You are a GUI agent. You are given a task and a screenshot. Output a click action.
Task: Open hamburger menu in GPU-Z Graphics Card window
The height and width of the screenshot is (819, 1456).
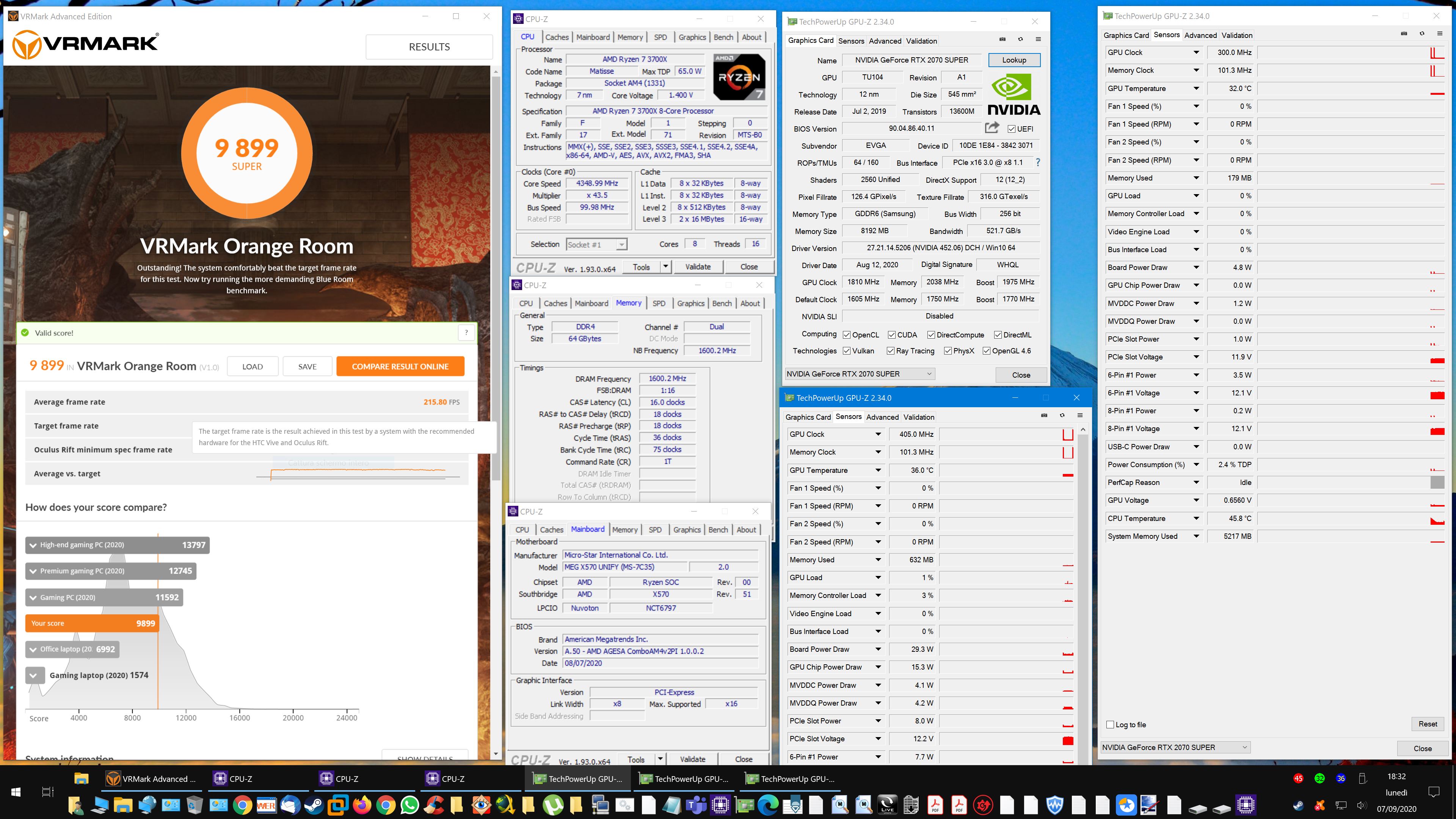pyautogui.click(x=1038, y=39)
